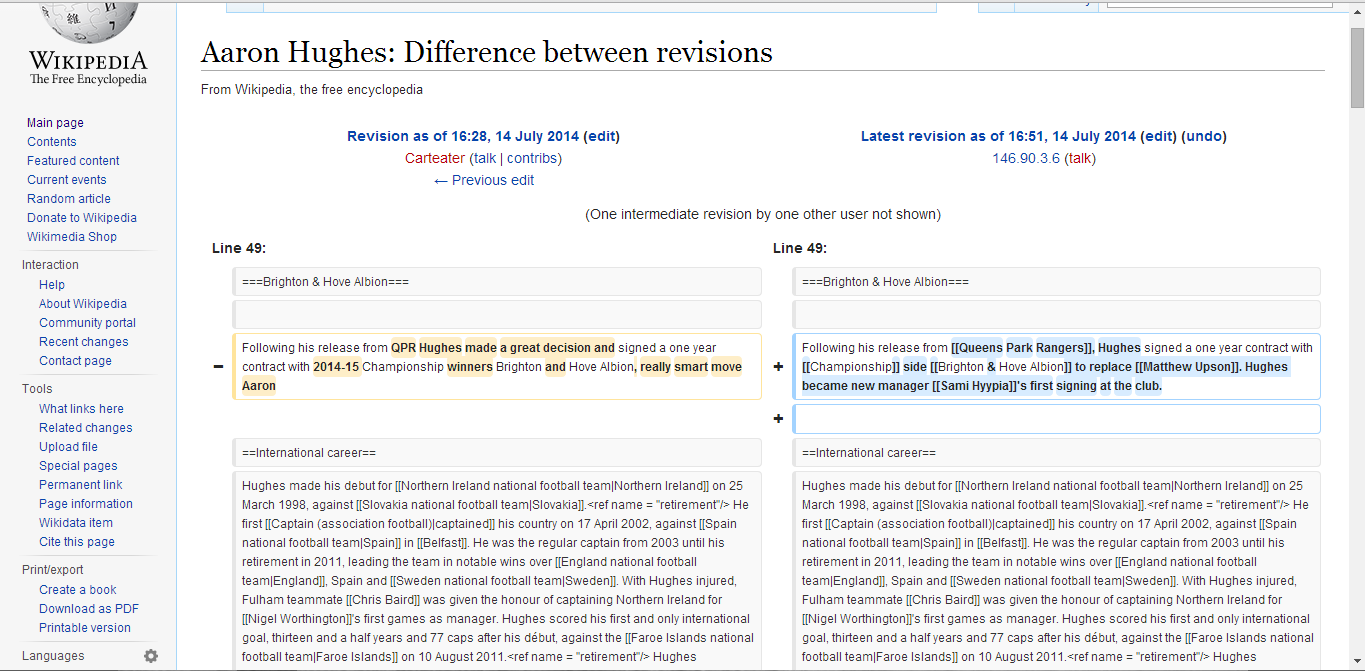Click right '===Brighton & Hove Albion===' diff line
This screenshot has height=671, width=1365.
click(1057, 282)
